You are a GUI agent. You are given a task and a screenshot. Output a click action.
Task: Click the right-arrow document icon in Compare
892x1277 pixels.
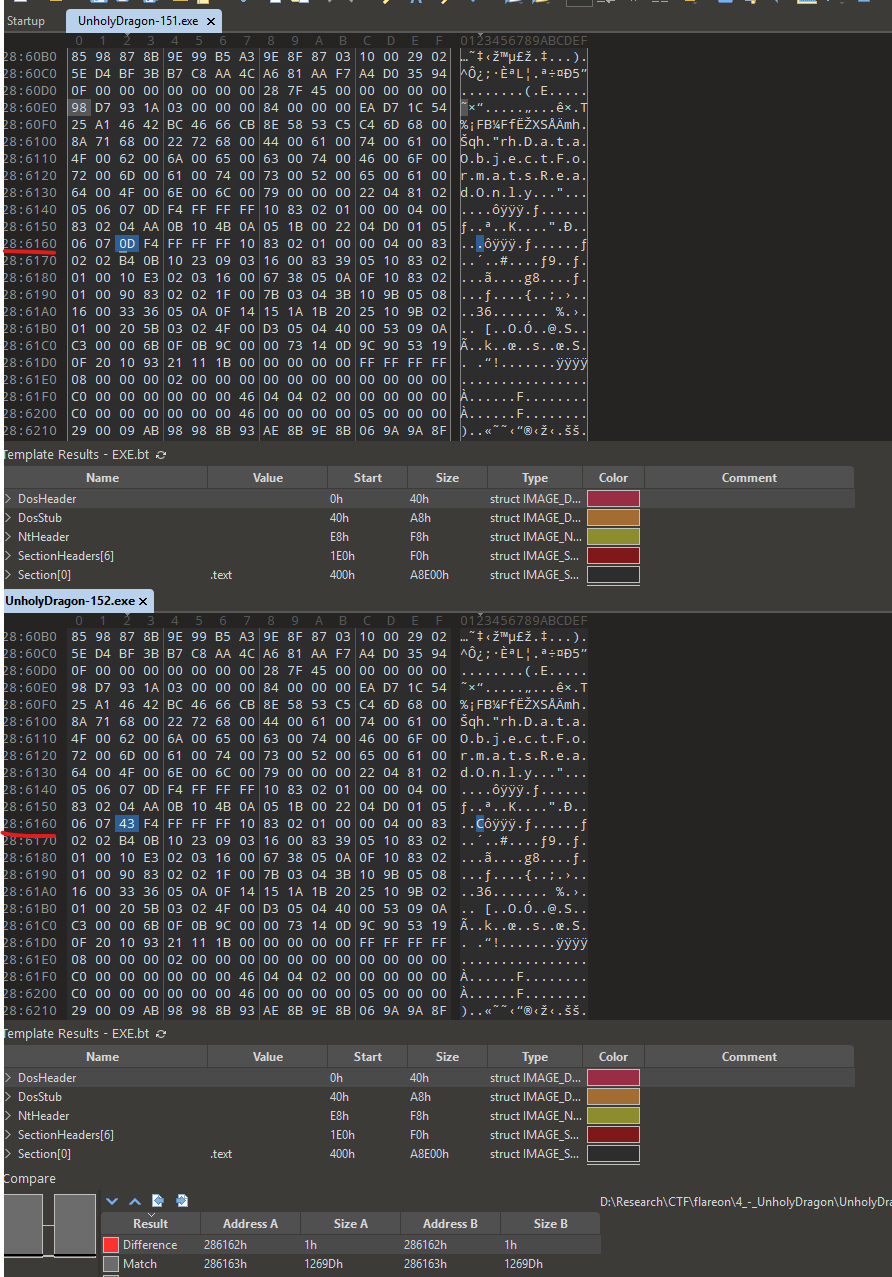click(182, 1201)
